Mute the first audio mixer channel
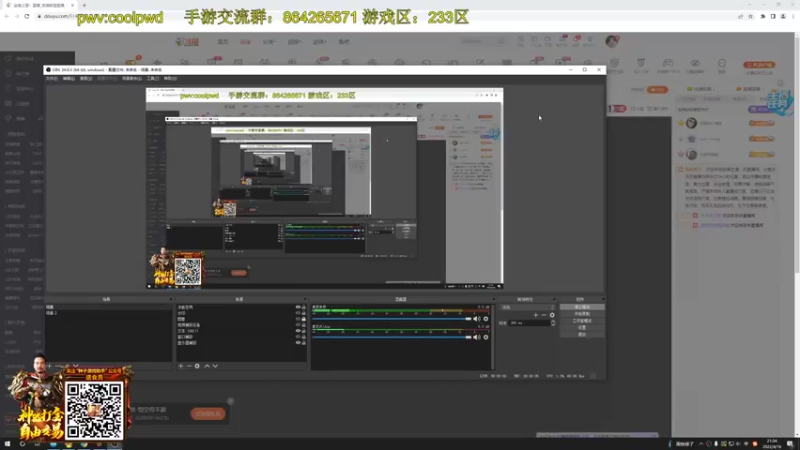The image size is (800, 450). (x=477, y=319)
